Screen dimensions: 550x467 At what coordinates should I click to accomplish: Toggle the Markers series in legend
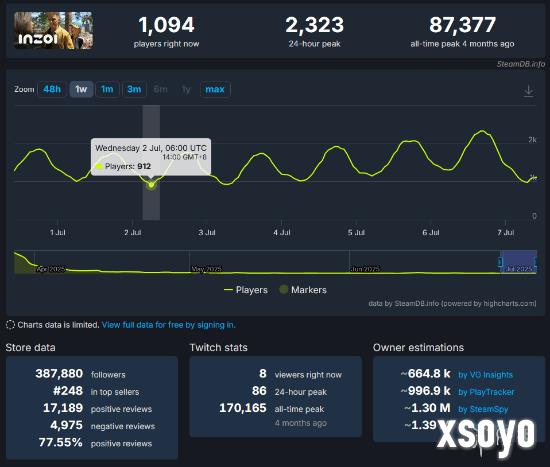tap(303, 290)
